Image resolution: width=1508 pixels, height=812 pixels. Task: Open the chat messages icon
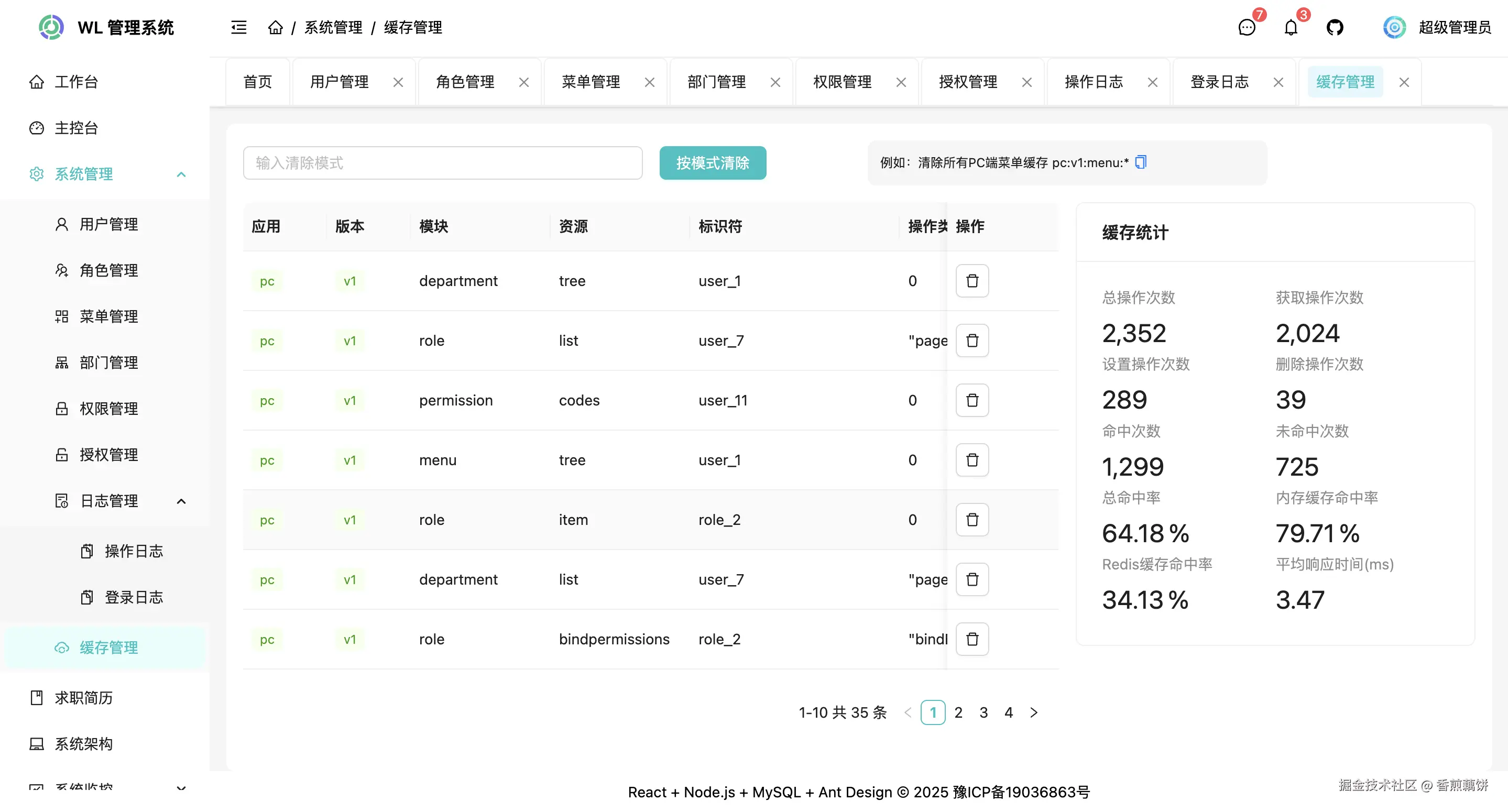(1247, 28)
